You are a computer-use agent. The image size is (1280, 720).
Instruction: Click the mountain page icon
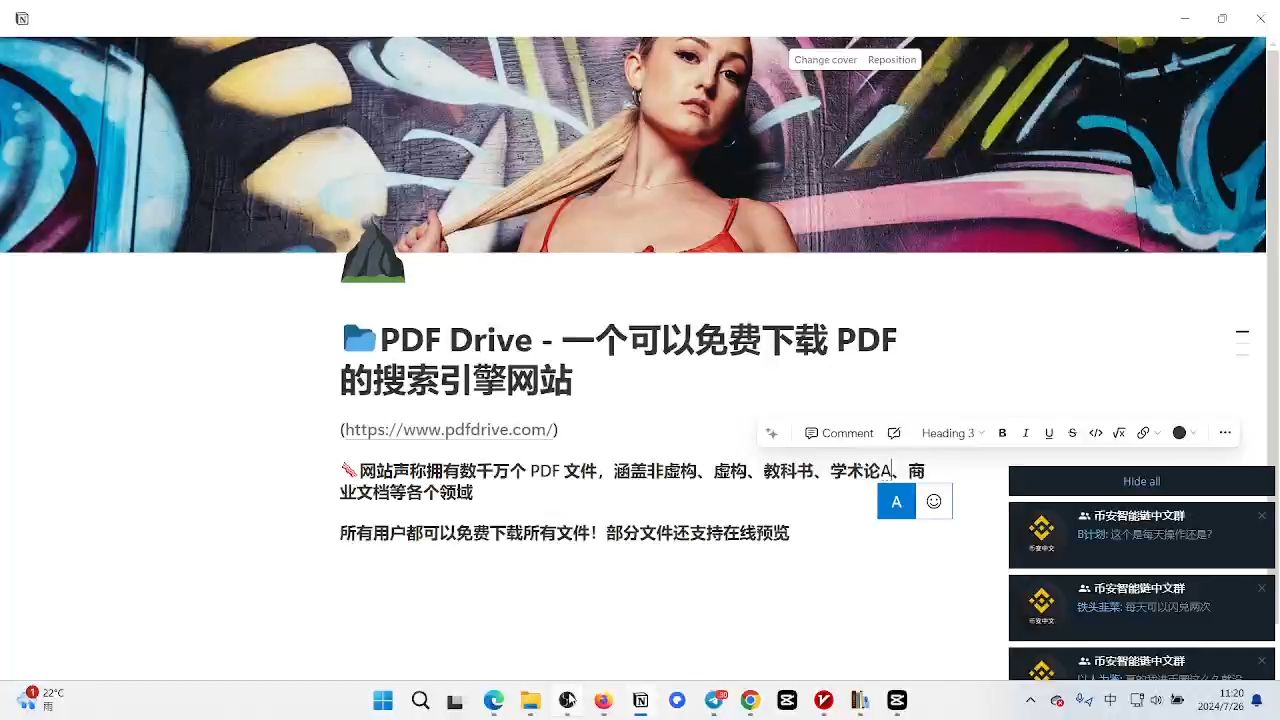click(373, 251)
